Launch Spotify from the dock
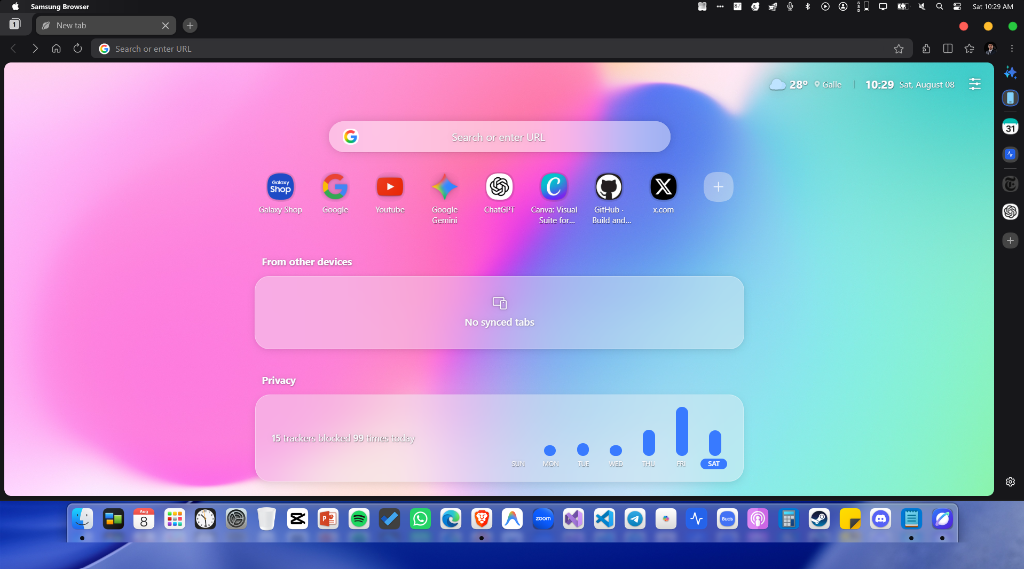 tap(359, 519)
